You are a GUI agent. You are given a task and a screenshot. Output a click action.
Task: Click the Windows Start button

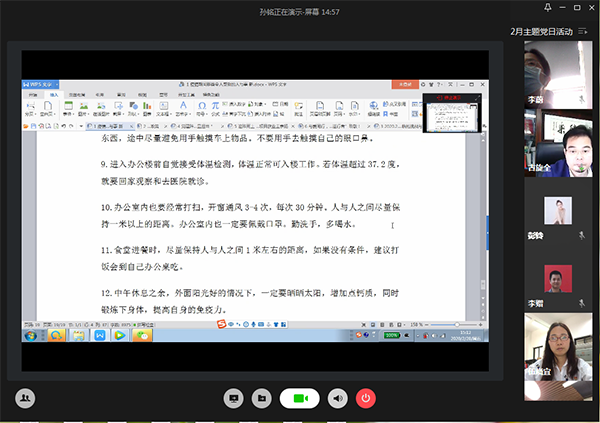32,335
